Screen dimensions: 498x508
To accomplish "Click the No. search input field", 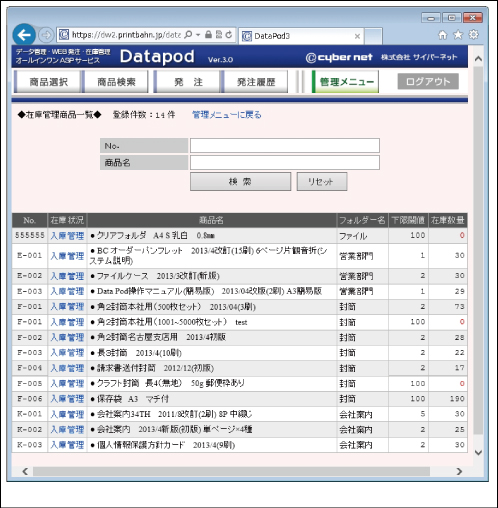I will click(x=285, y=146).
